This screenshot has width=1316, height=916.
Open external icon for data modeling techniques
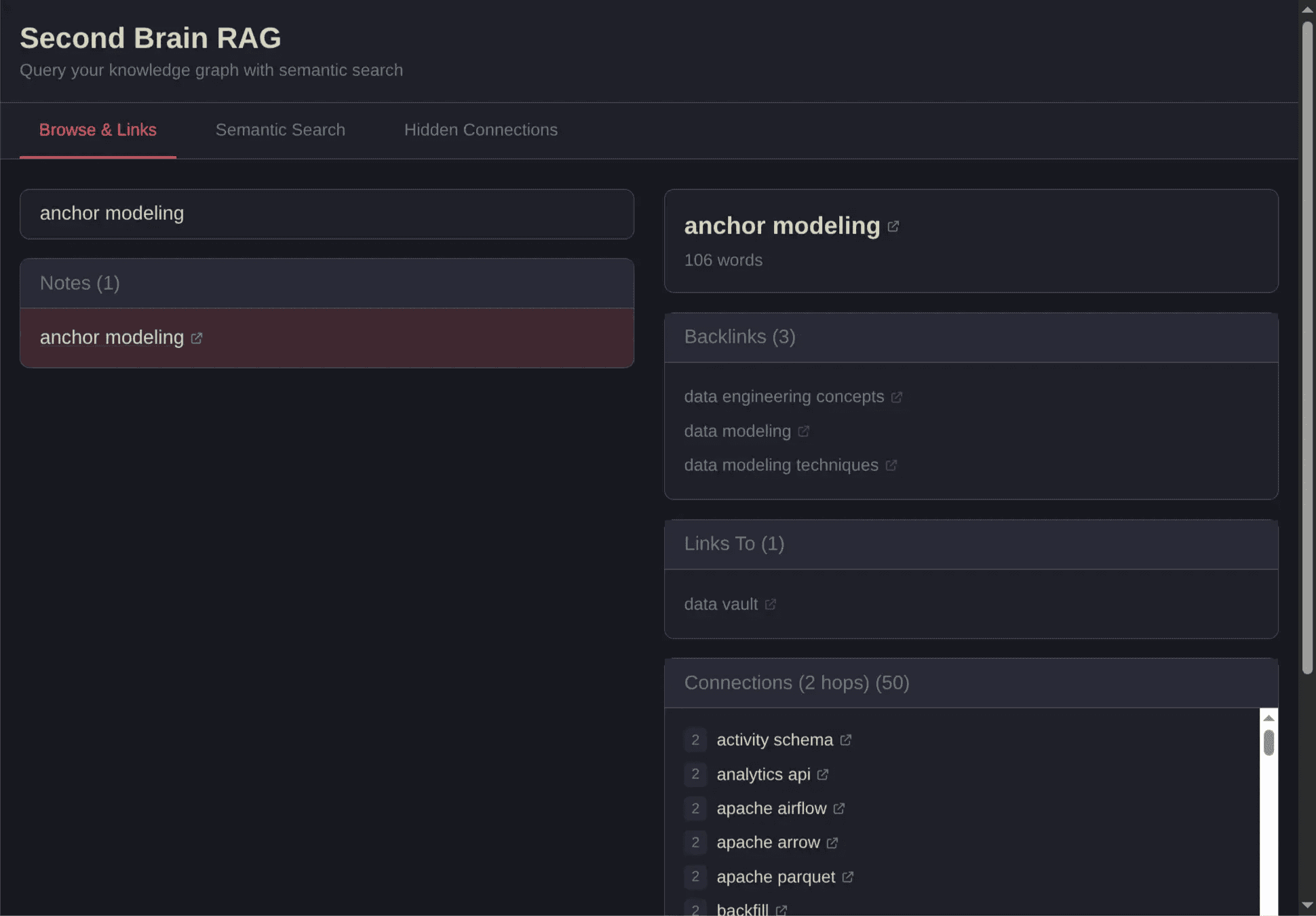[x=891, y=465]
